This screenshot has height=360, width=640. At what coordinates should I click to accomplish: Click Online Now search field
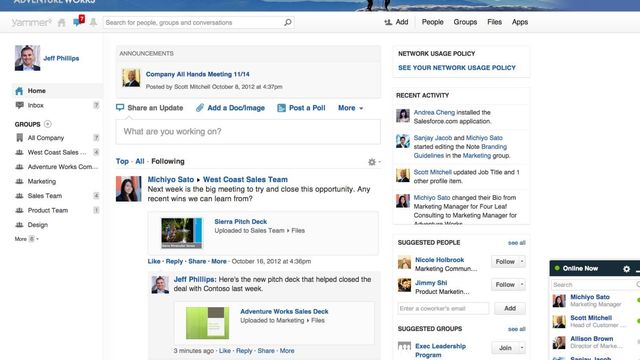(x=594, y=284)
